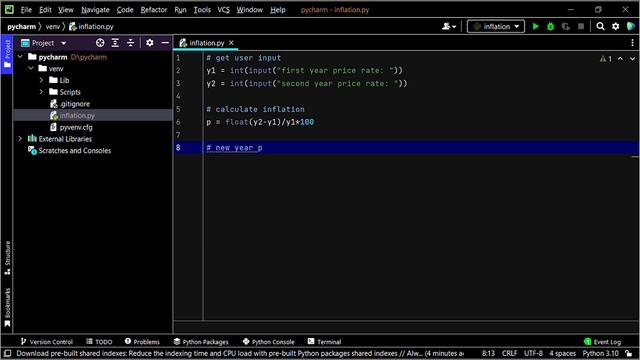Expand the Lib folder
This screenshot has width=640, height=360.
(x=42, y=80)
